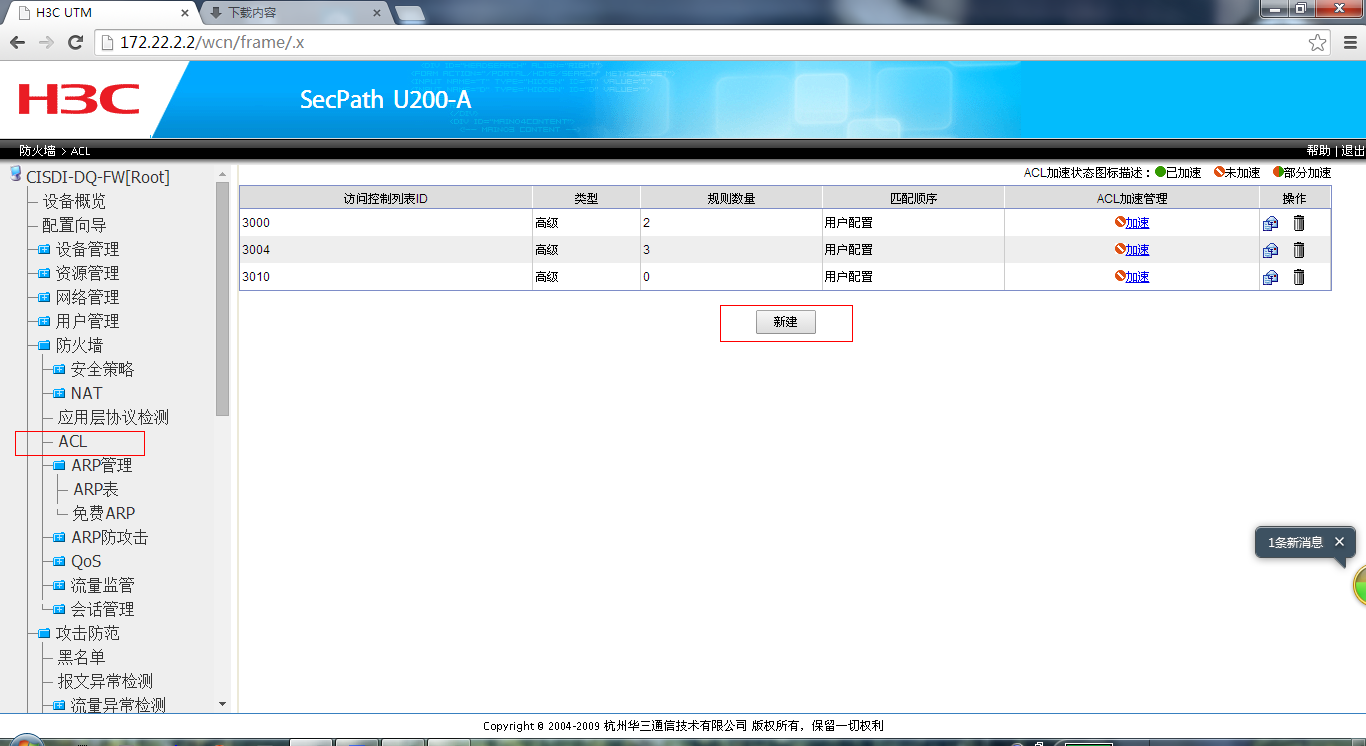Click the browser address bar

coord(700,42)
